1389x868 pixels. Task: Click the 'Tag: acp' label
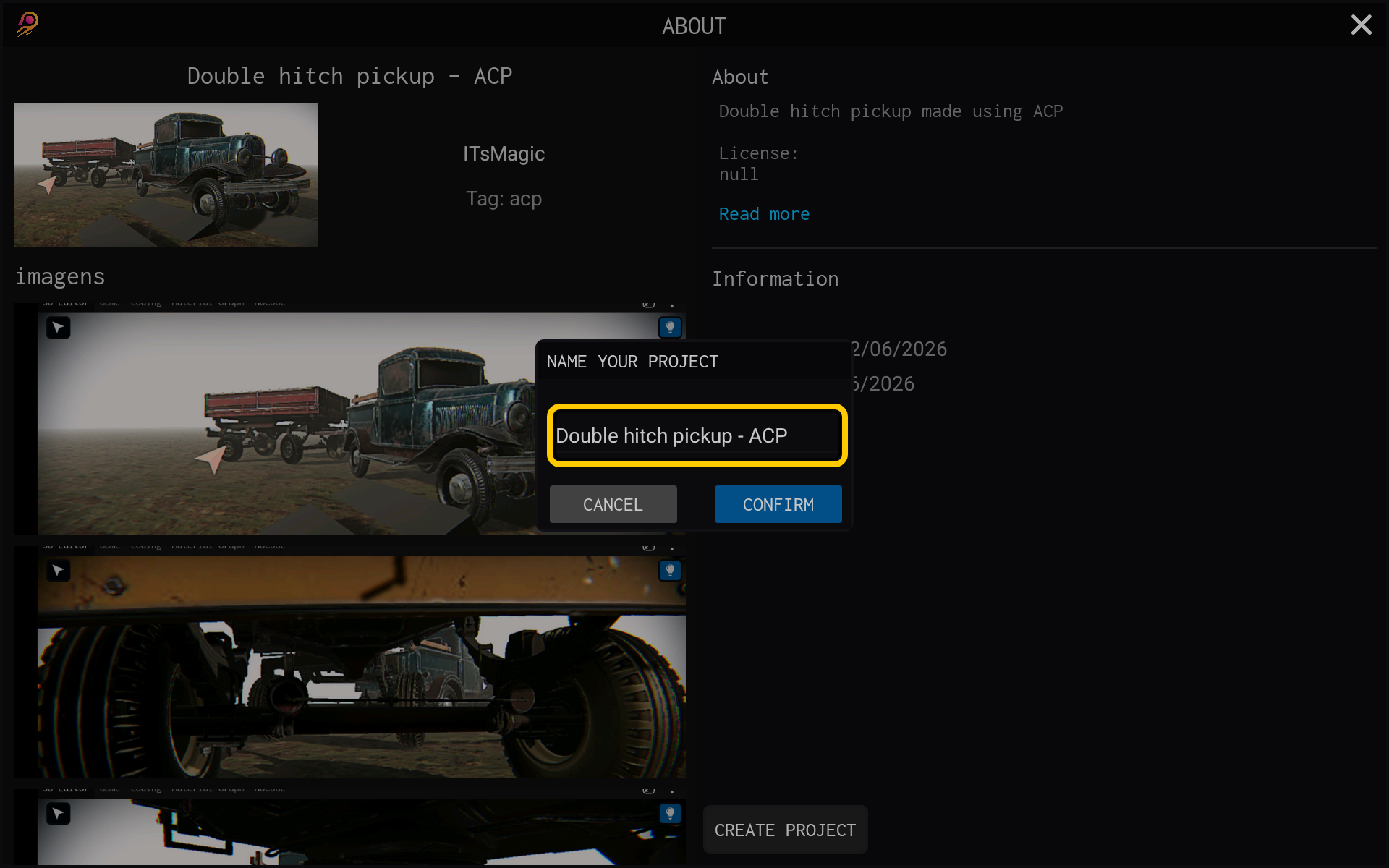[x=504, y=199]
